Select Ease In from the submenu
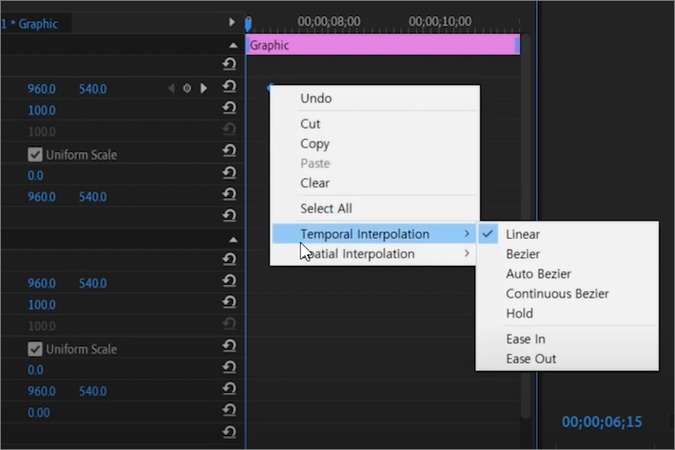Image resolution: width=675 pixels, height=450 pixels. [525, 339]
